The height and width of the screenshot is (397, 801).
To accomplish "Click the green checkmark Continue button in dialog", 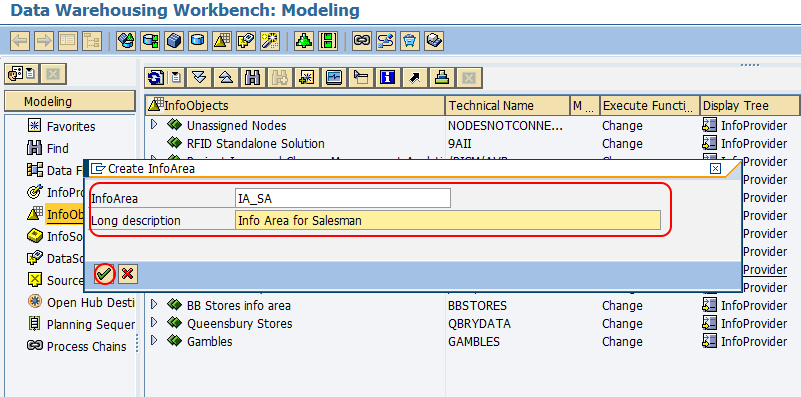I will [104, 274].
